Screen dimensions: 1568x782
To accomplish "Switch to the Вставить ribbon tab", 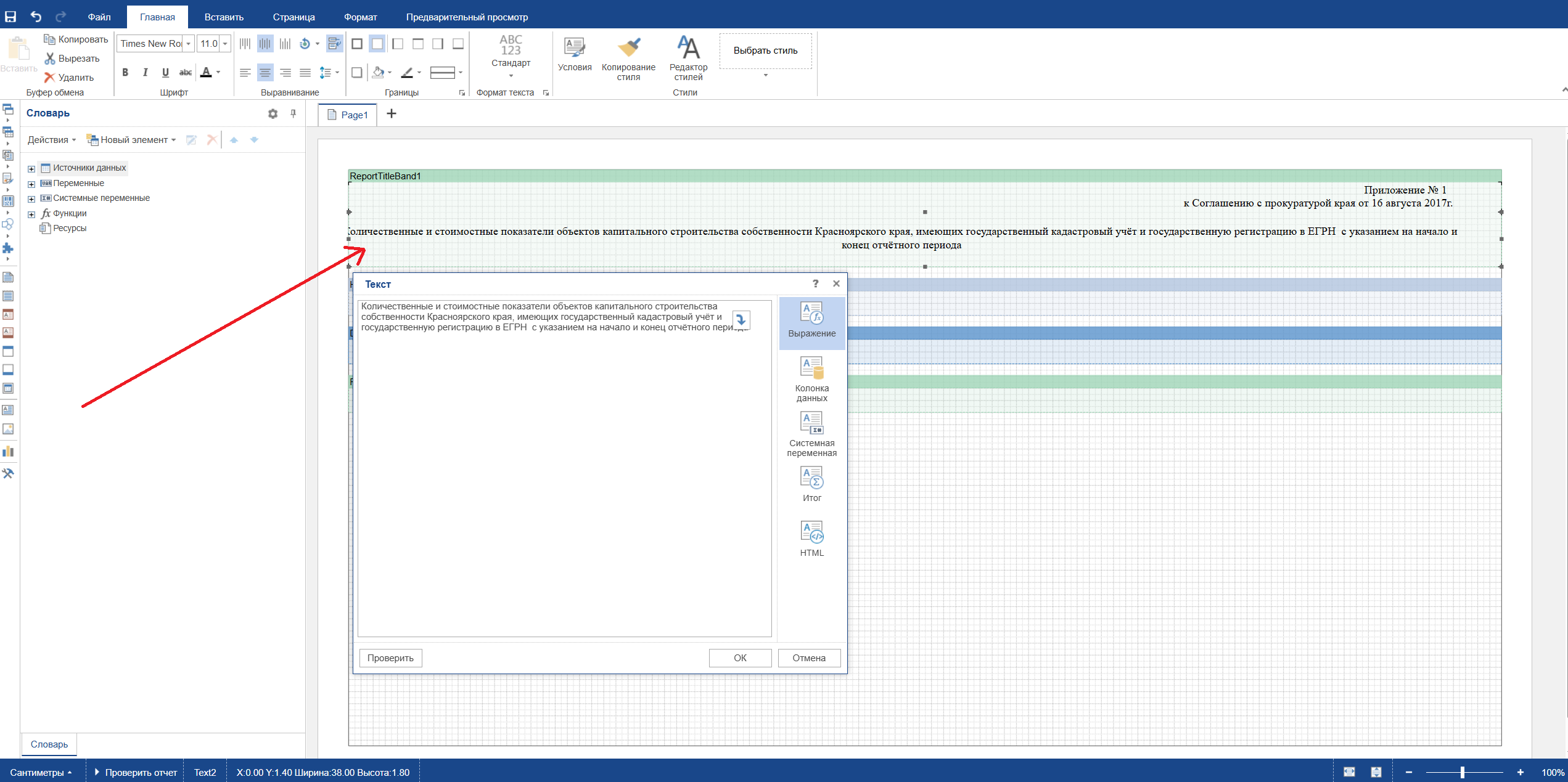I will click(x=224, y=17).
